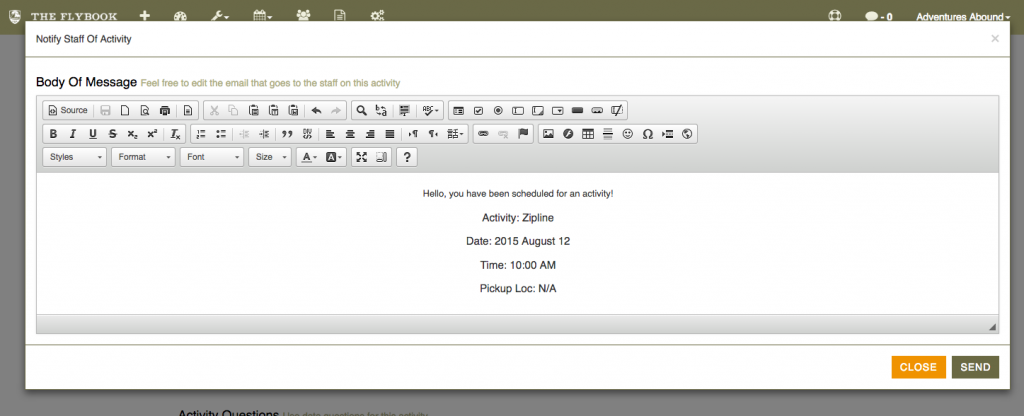Click the Print icon in editor toolbar
Image resolution: width=1024 pixels, height=416 pixels.
[165, 110]
